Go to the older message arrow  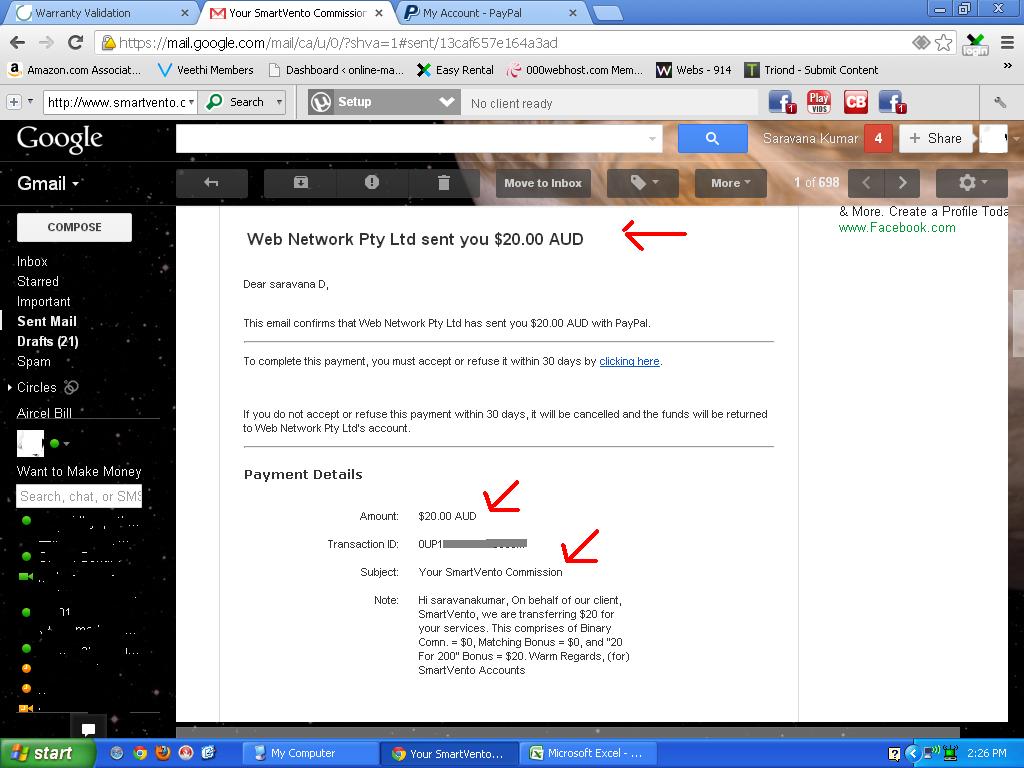[903, 183]
